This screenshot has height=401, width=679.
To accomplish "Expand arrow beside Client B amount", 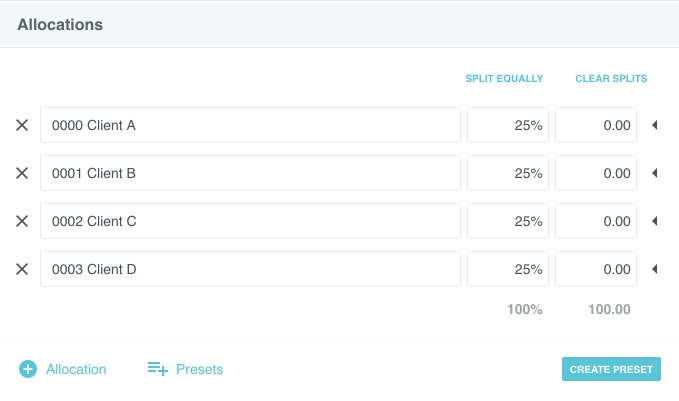I will (655, 173).
